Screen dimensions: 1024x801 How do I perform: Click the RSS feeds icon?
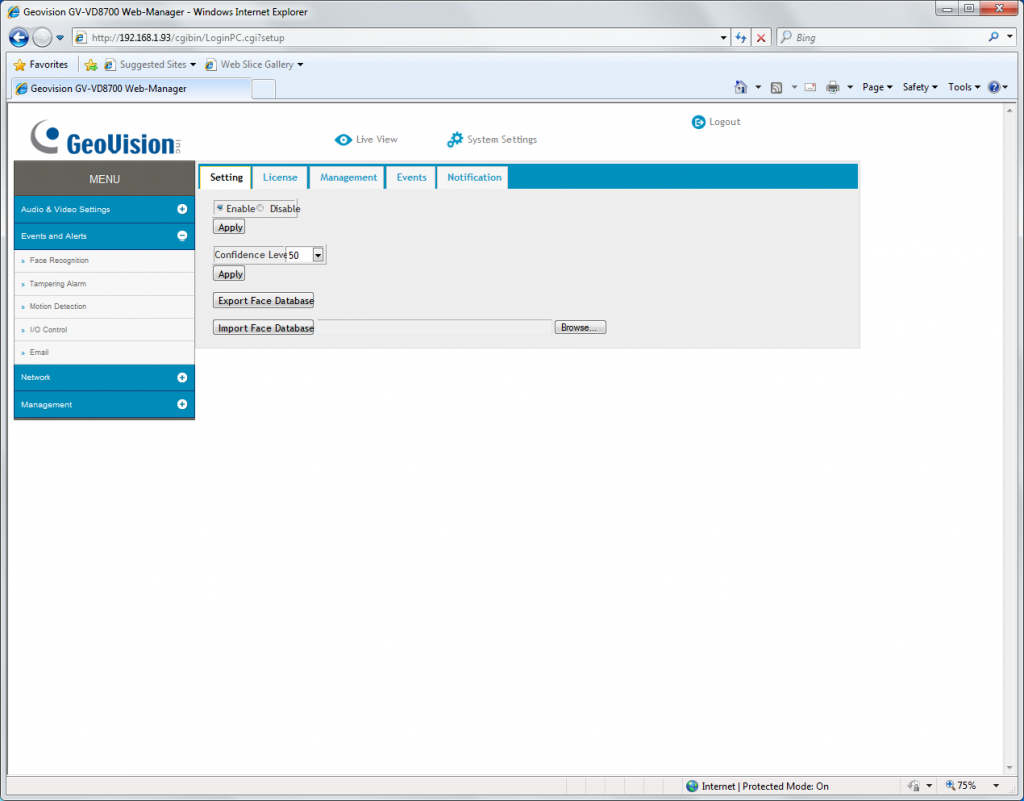point(776,87)
